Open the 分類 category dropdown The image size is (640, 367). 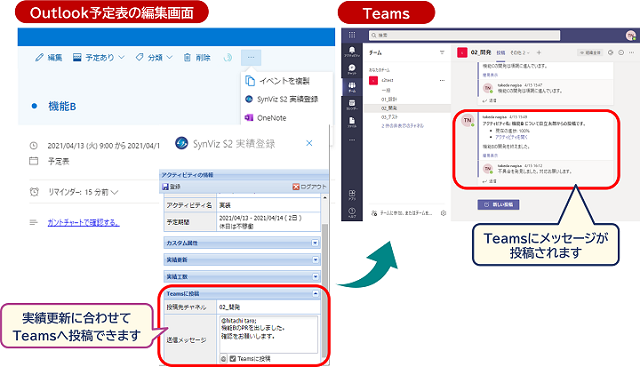(x=154, y=58)
